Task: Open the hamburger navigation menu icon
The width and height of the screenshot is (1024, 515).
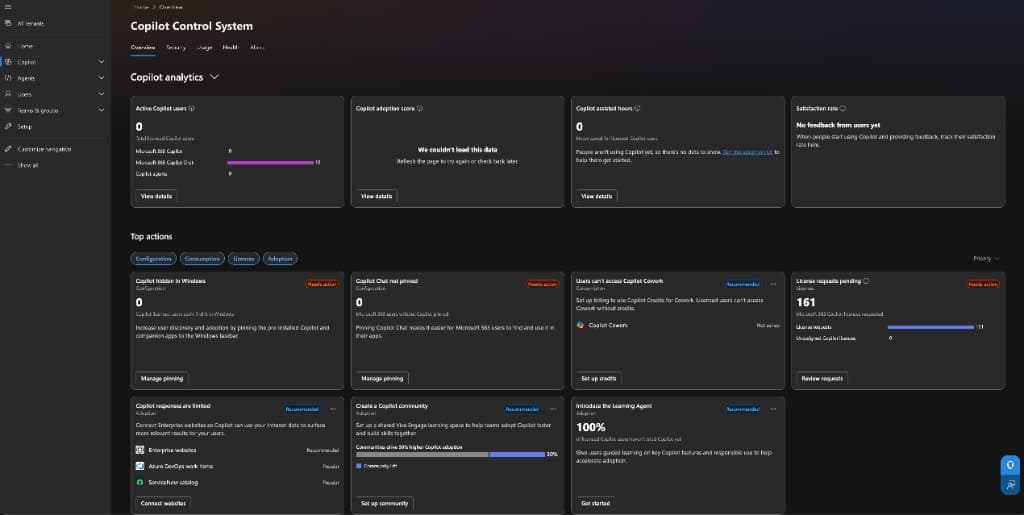Action: pyautogui.click(x=8, y=7)
